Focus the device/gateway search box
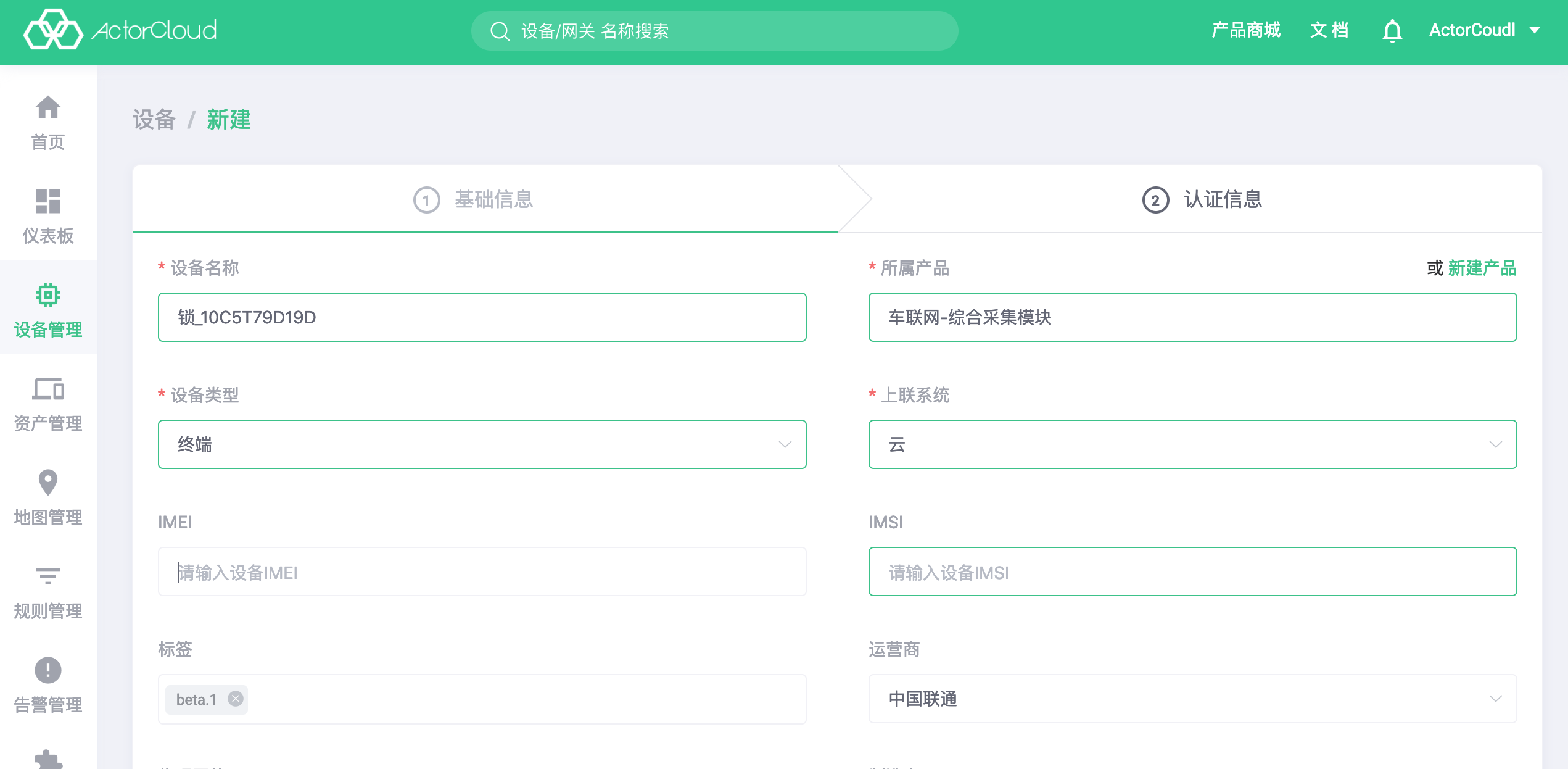The width and height of the screenshot is (1568, 769). pyautogui.click(x=714, y=31)
